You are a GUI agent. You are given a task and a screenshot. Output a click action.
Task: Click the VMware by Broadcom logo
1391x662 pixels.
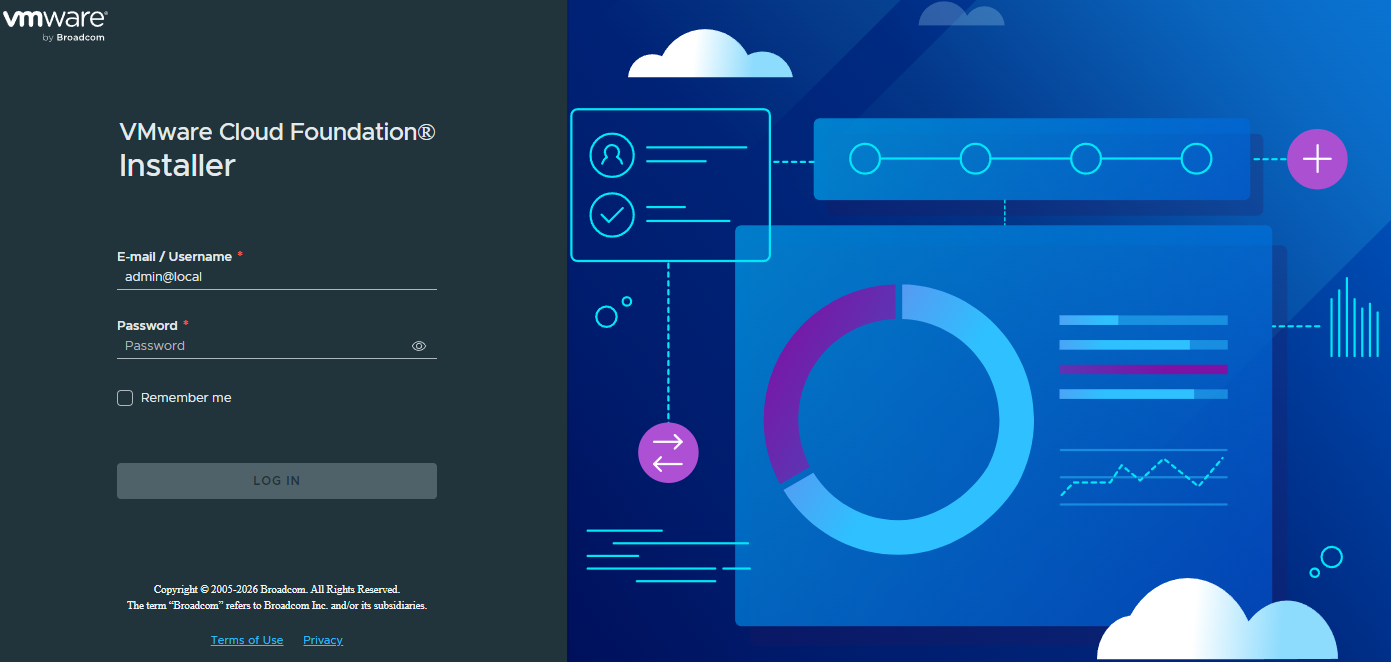[x=54, y=26]
